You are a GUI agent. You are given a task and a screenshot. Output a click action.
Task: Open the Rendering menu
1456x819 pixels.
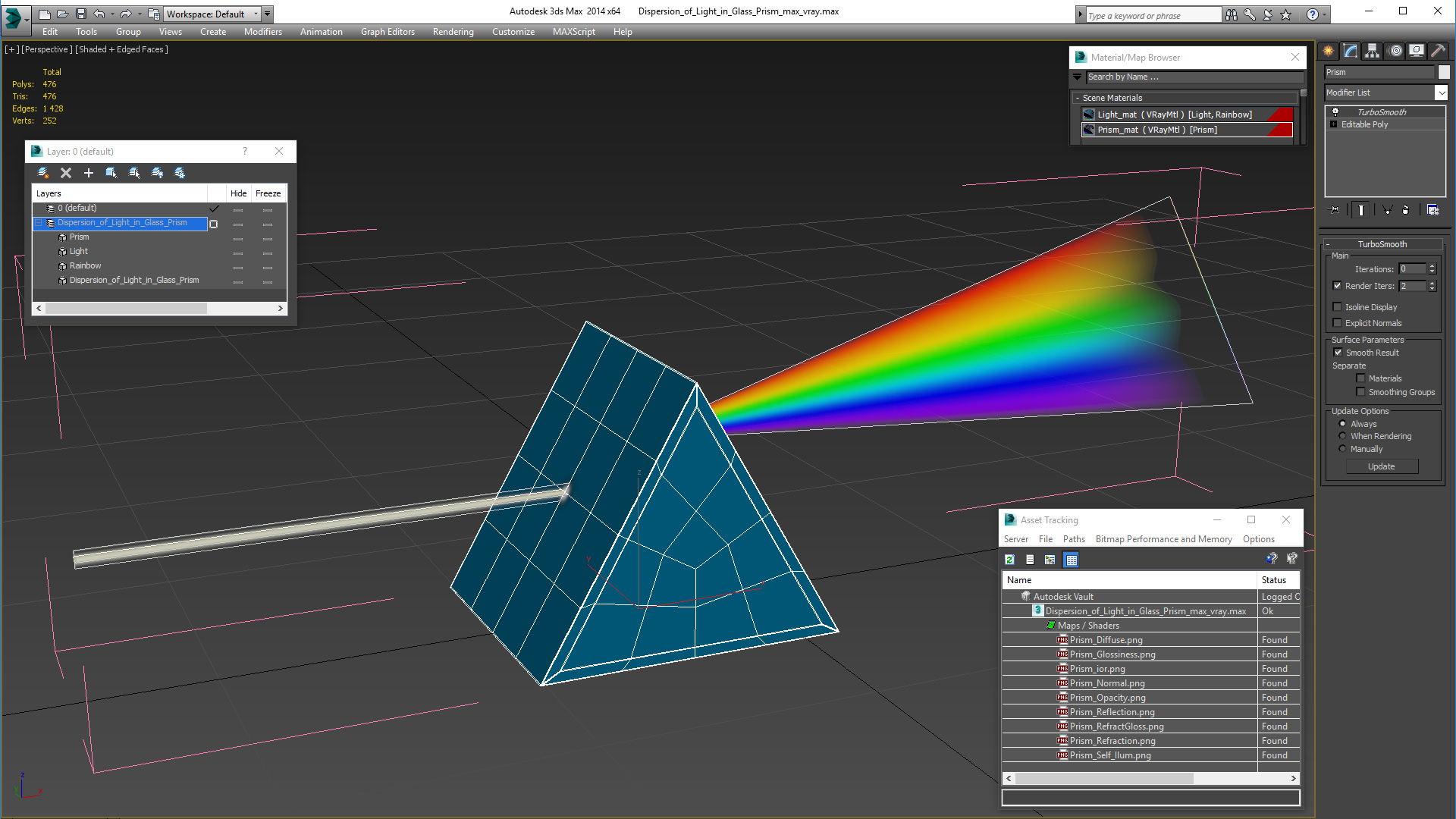[453, 32]
